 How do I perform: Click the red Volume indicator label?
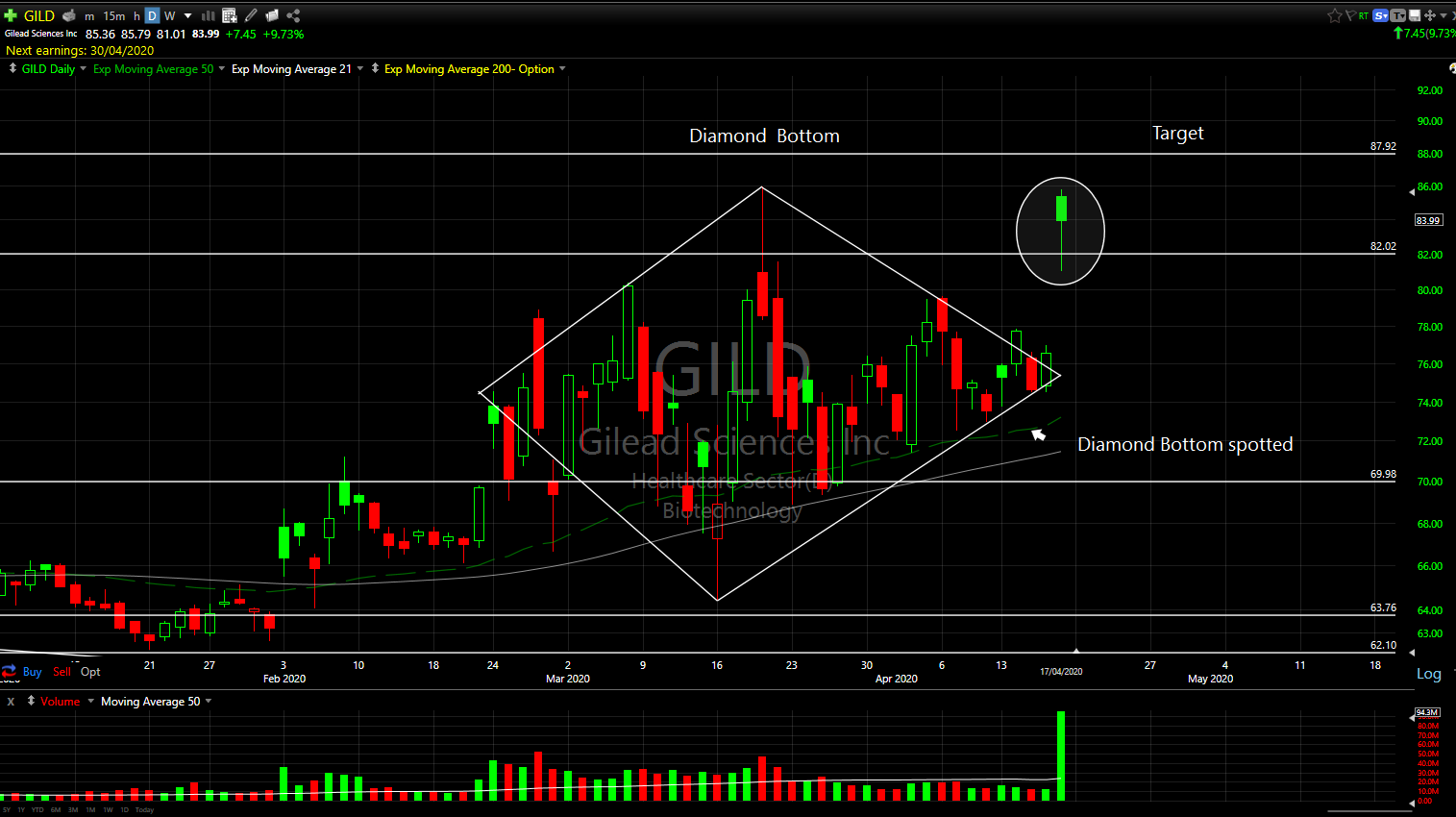[x=61, y=702]
